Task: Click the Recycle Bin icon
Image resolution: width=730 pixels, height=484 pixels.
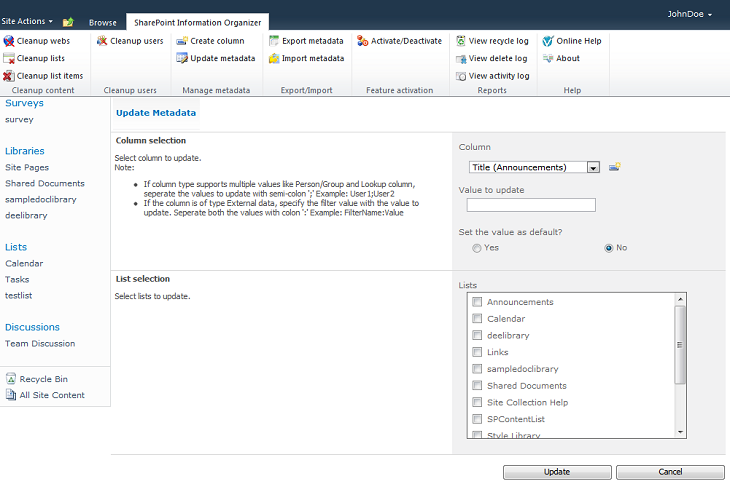Action: [11, 378]
